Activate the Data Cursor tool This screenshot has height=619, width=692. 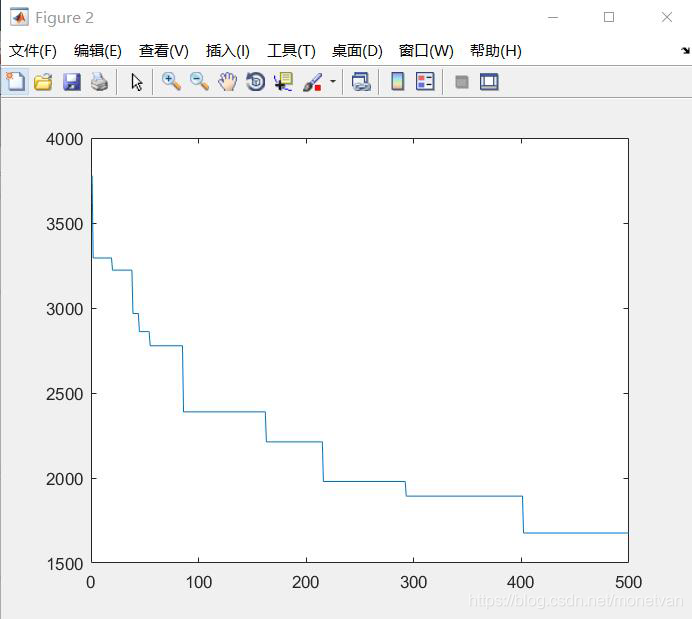point(283,82)
